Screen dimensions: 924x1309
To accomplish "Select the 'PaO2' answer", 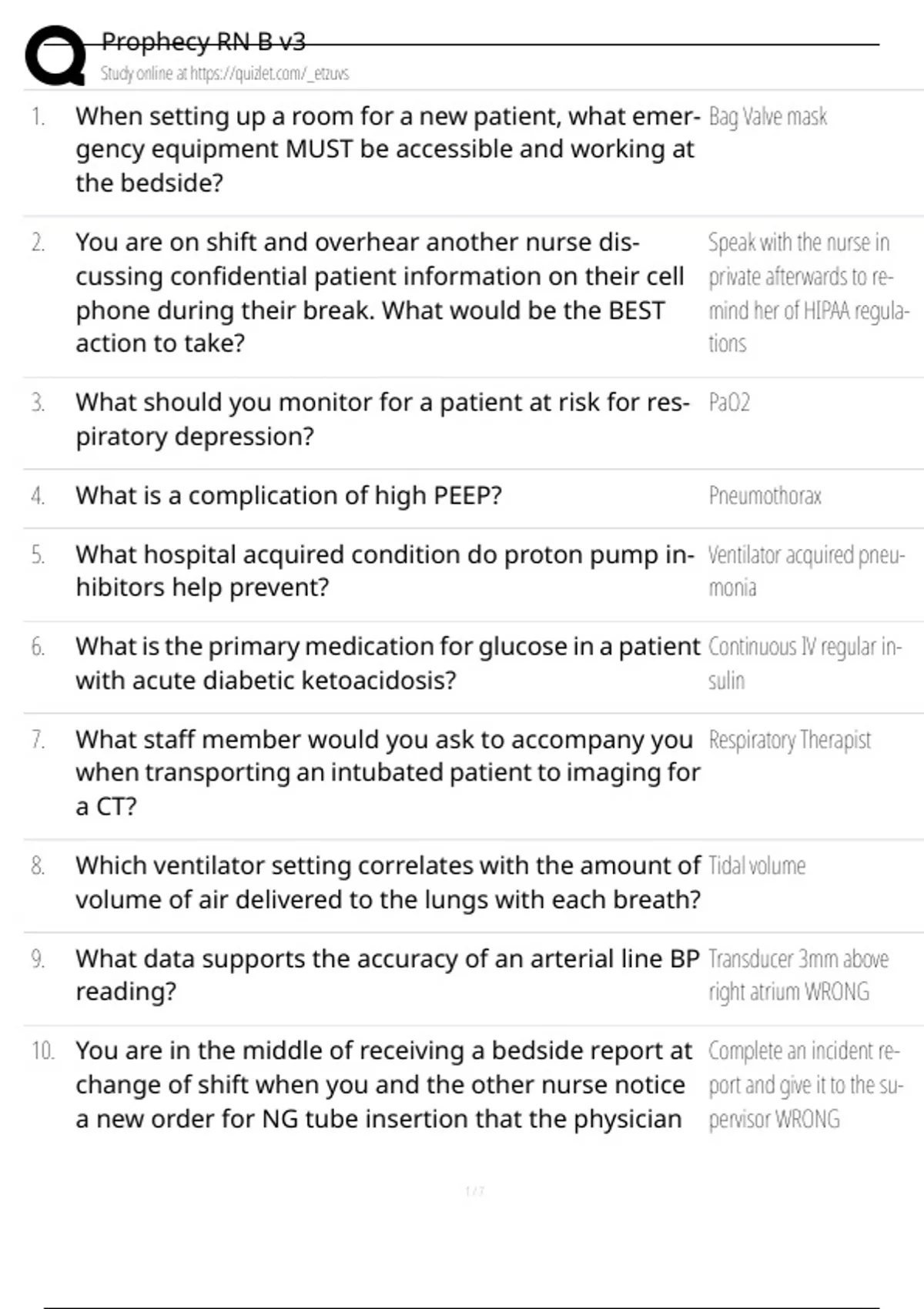I will click(x=728, y=403).
